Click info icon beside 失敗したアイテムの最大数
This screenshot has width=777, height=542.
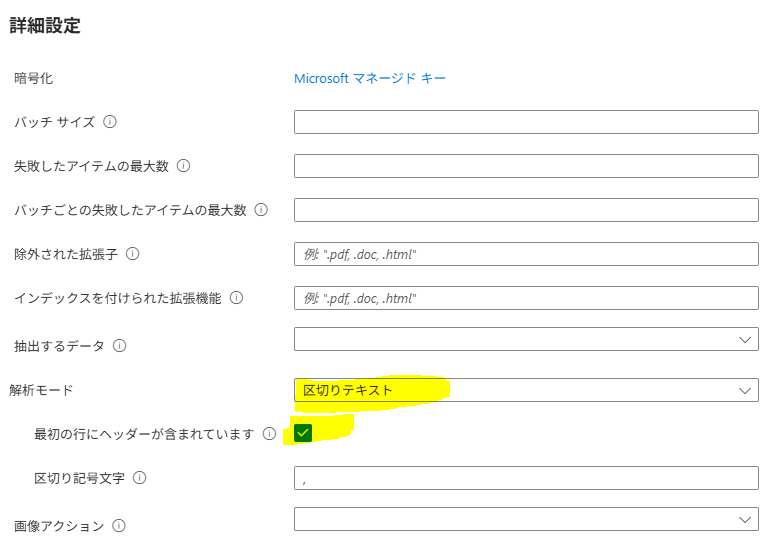pos(183,166)
